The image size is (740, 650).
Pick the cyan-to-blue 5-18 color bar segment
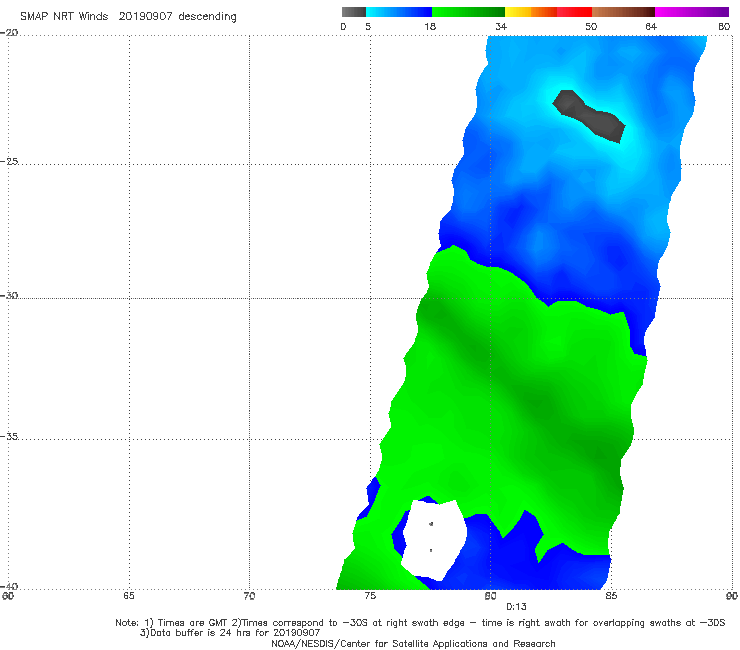coord(399,12)
